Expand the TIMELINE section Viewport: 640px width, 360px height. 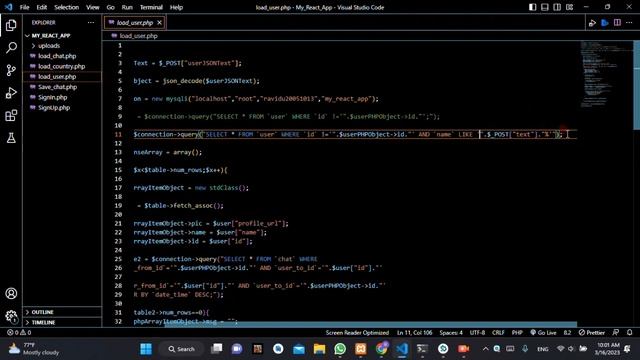pos(62,322)
